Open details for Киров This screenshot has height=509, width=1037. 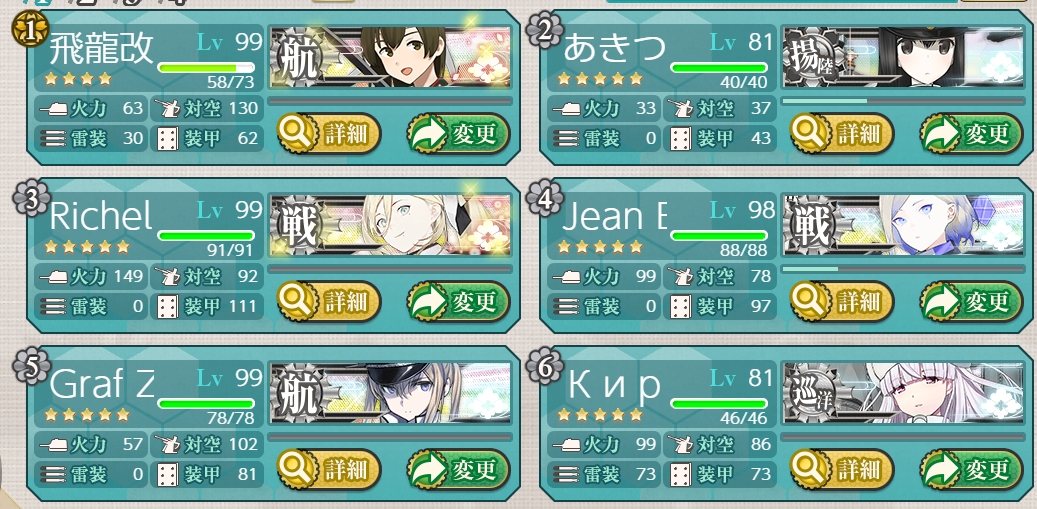842,469
